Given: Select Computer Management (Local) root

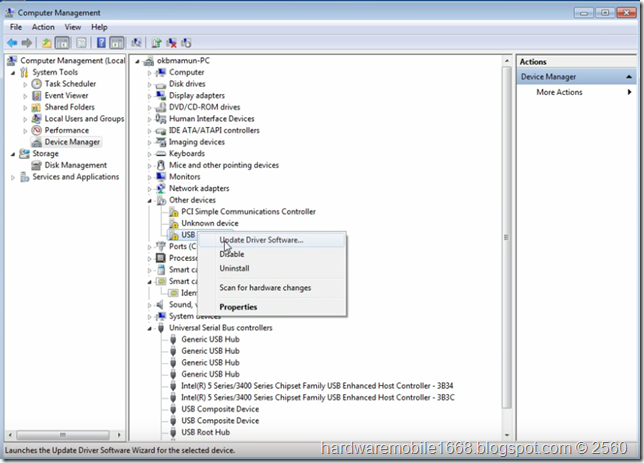Looking at the screenshot, I should pos(73,61).
